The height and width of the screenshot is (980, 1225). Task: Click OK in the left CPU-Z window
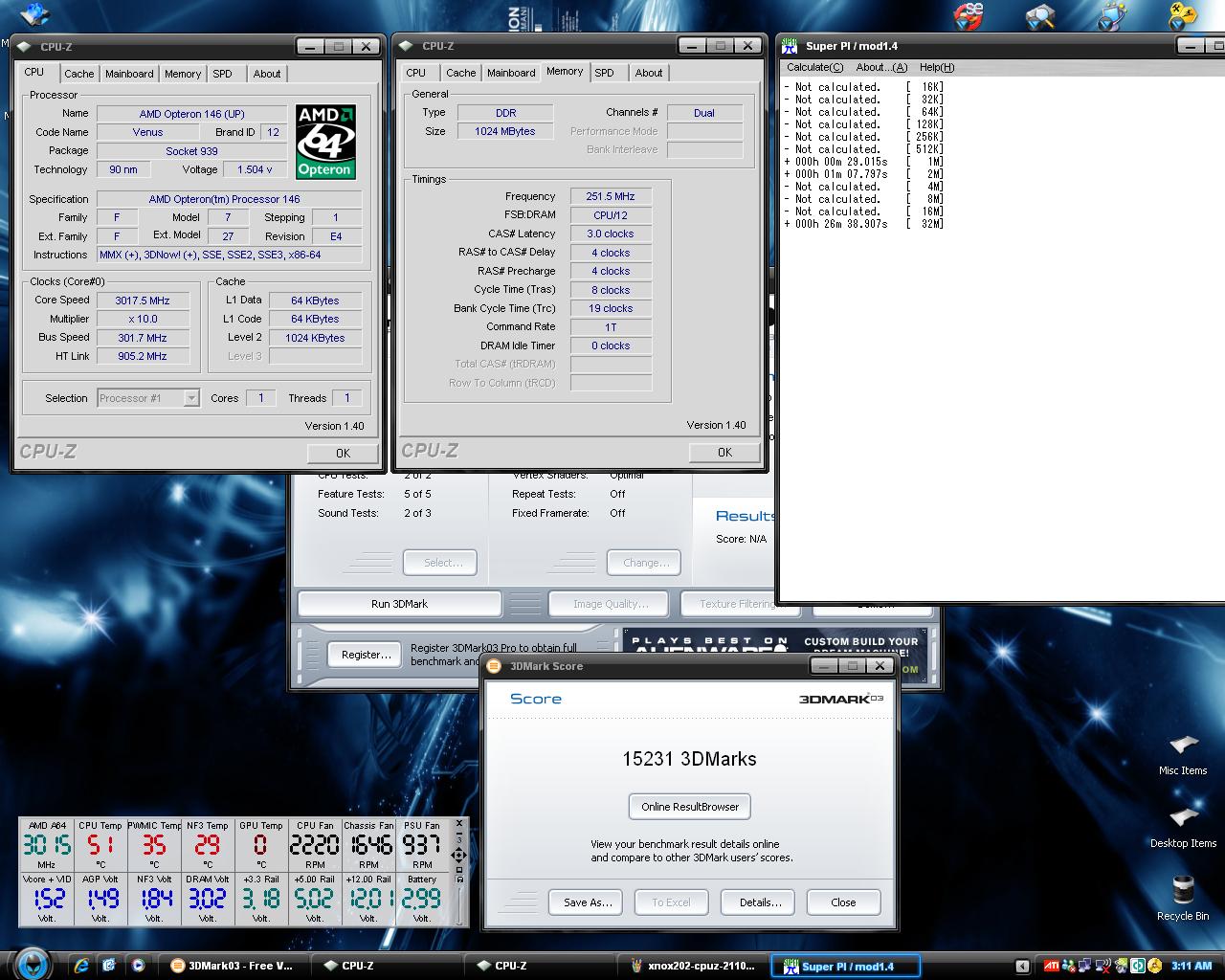click(343, 453)
